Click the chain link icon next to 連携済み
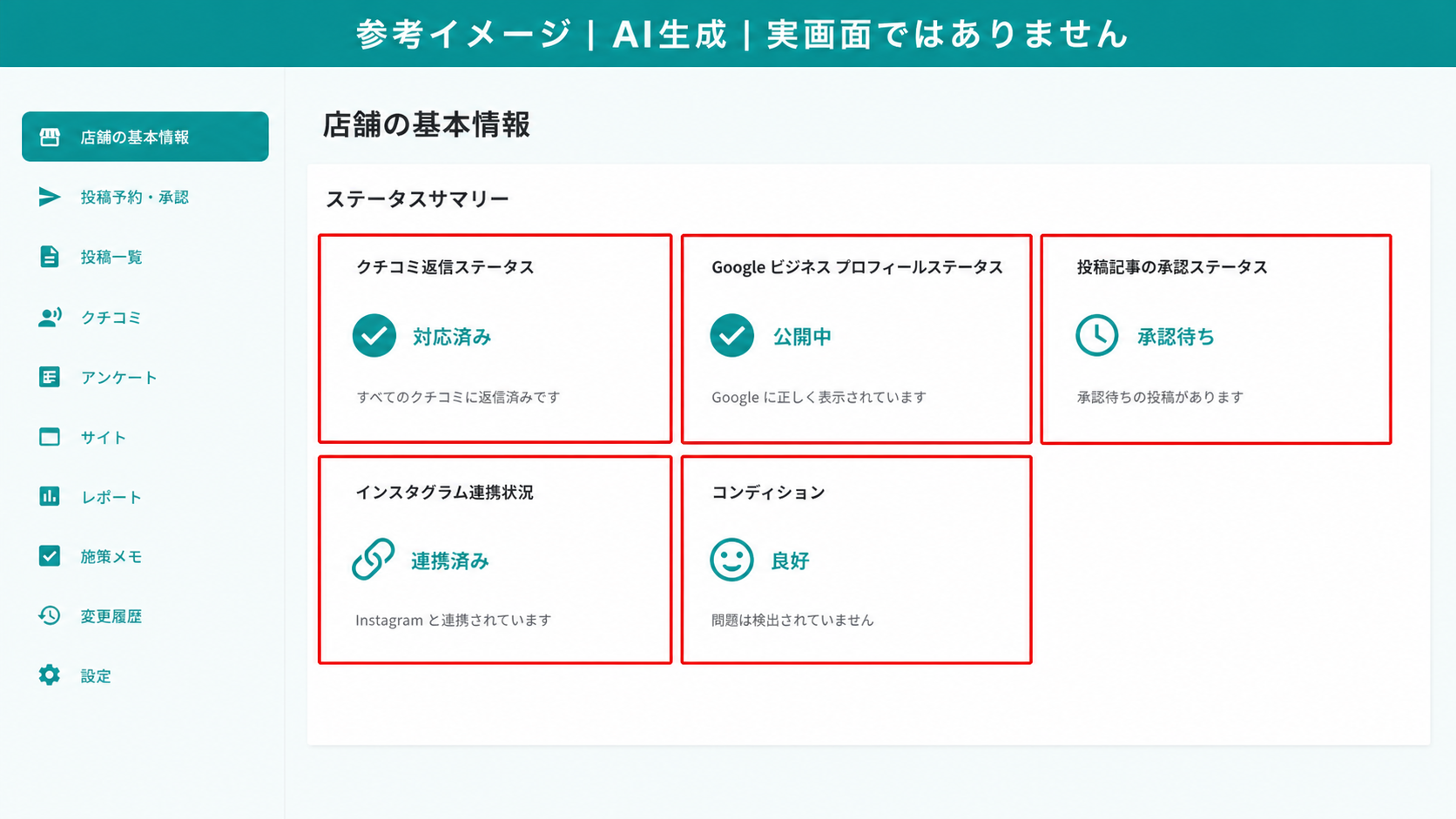Image resolution: width=1456 pixels, height=819 pixels. [374, 559]
